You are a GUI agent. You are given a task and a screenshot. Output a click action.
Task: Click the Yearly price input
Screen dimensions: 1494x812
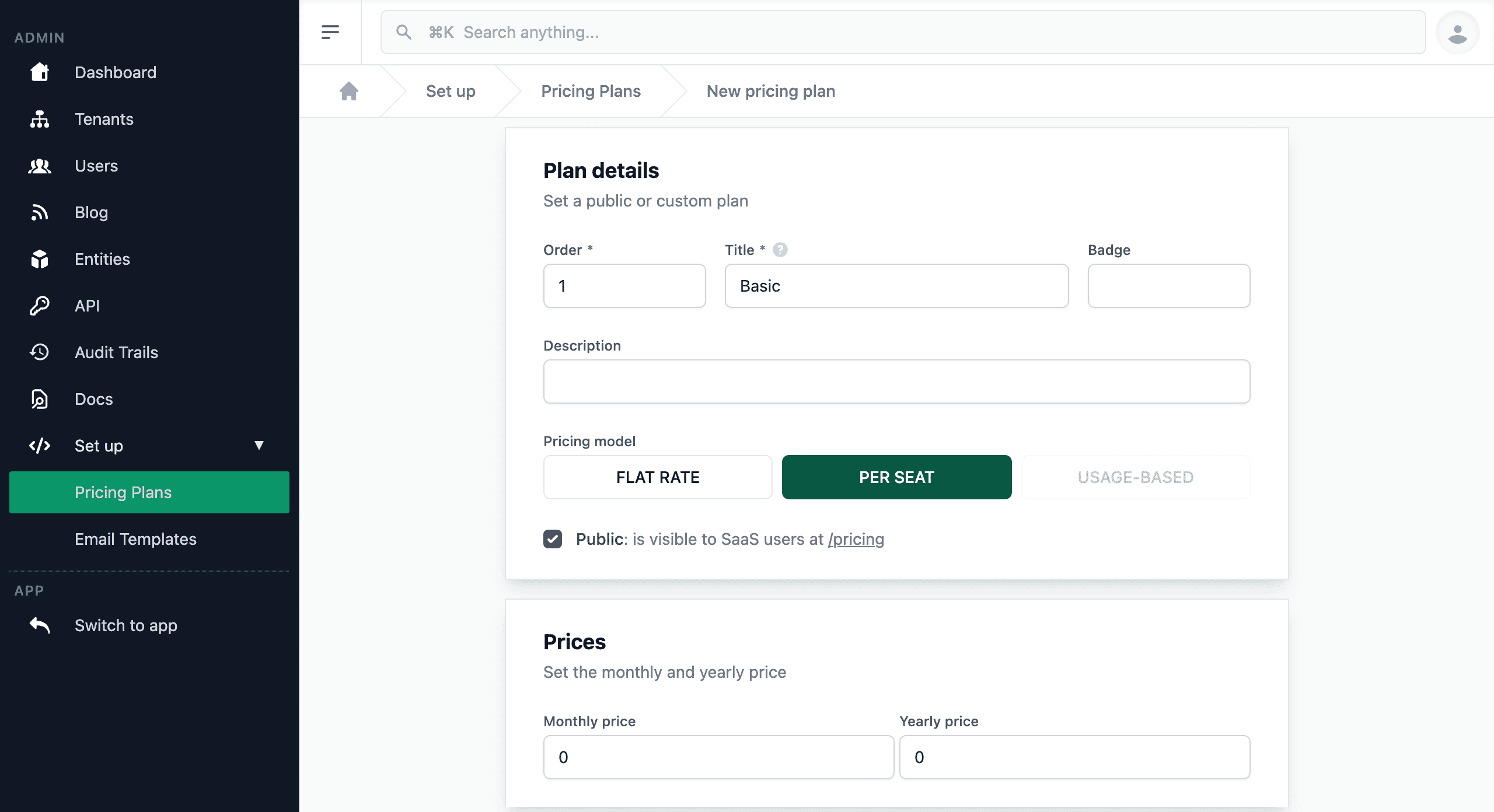coord(1074,757)
